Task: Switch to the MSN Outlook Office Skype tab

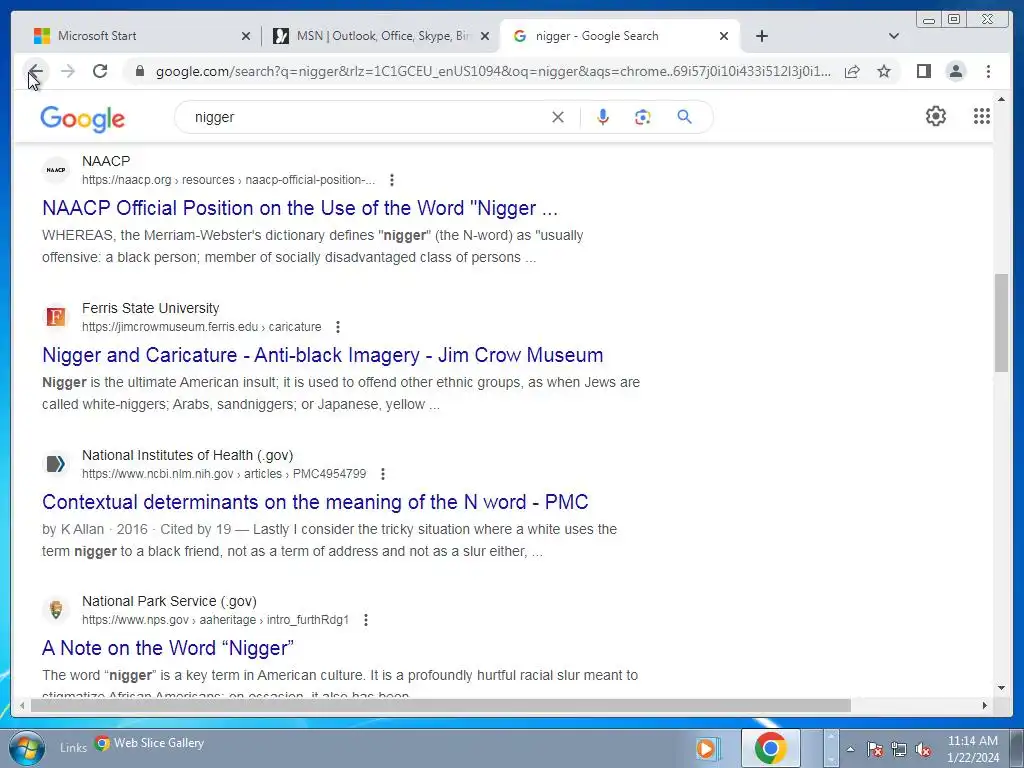Action: [x=381, y=36]
